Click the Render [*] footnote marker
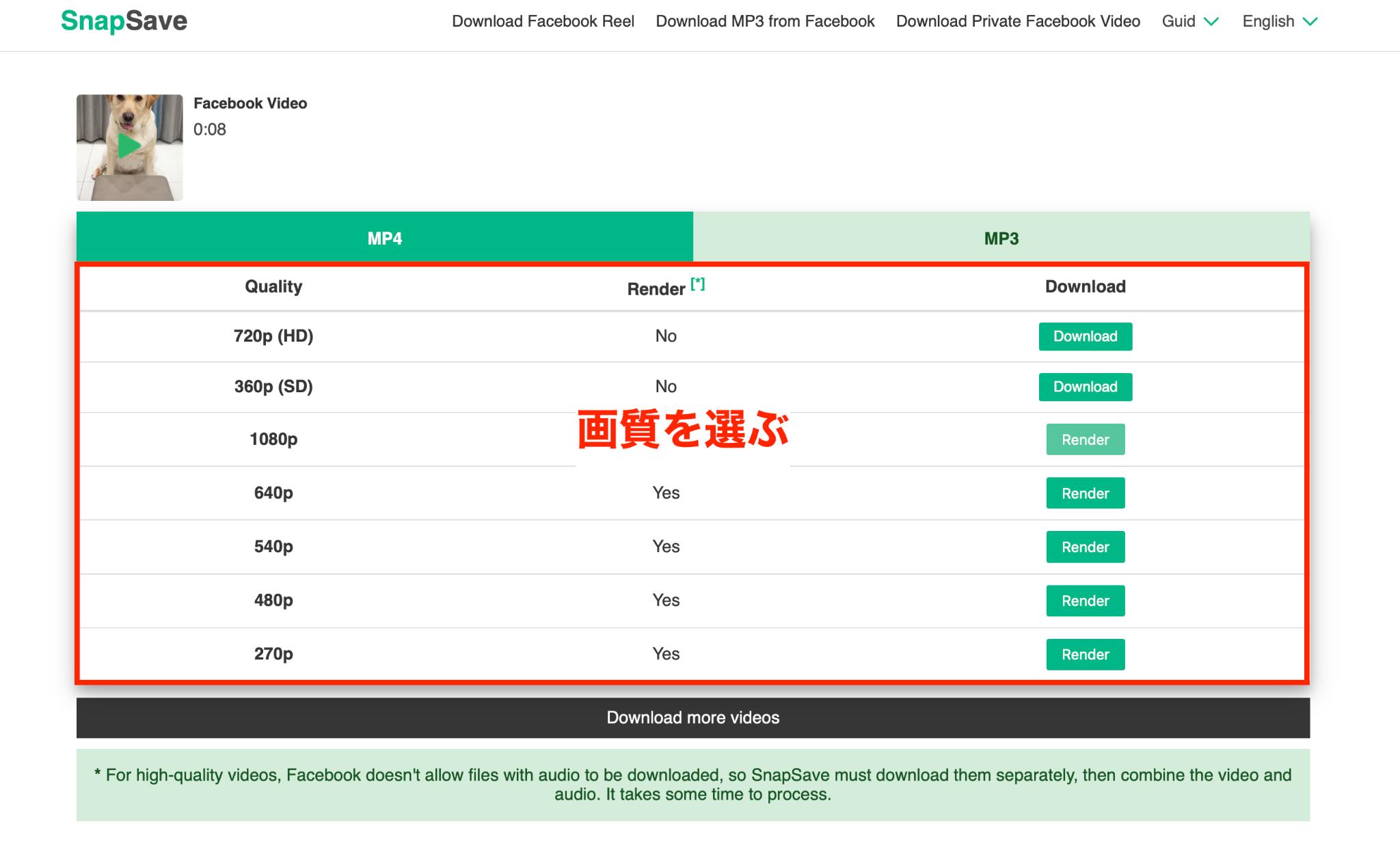 tap(697, 284)
